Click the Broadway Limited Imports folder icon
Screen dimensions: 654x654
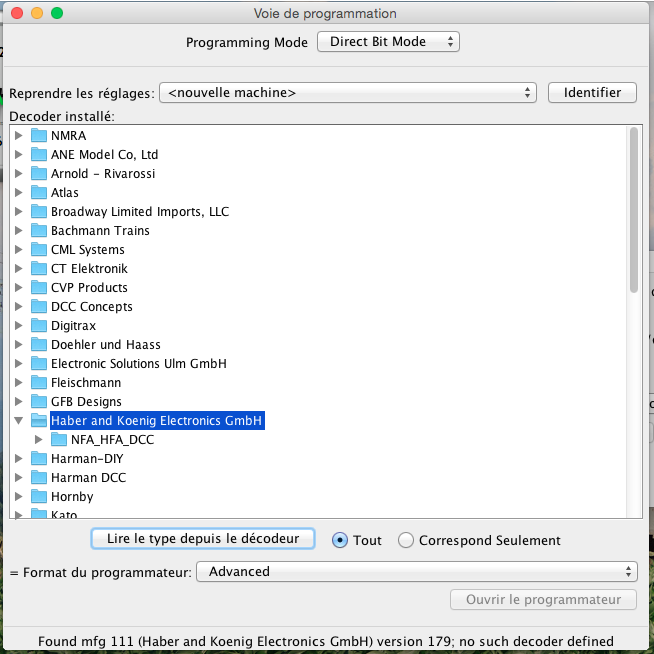39,211
